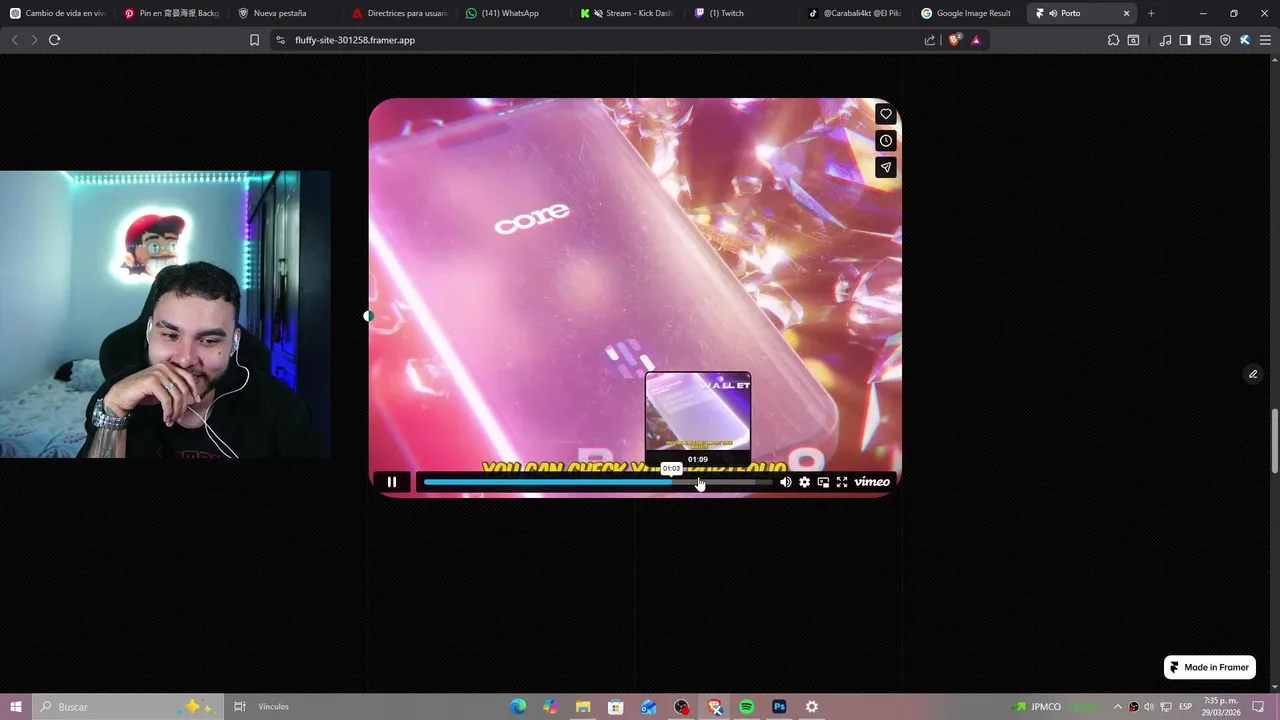1280x720 pixels.
Task: Open Windows Settings from taskbar
Action: pyautogui.click(x=812, y=706)
